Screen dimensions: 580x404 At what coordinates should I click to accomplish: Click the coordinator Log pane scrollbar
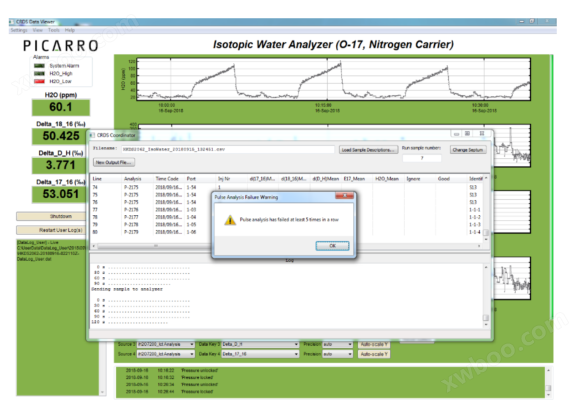[486, 296]
